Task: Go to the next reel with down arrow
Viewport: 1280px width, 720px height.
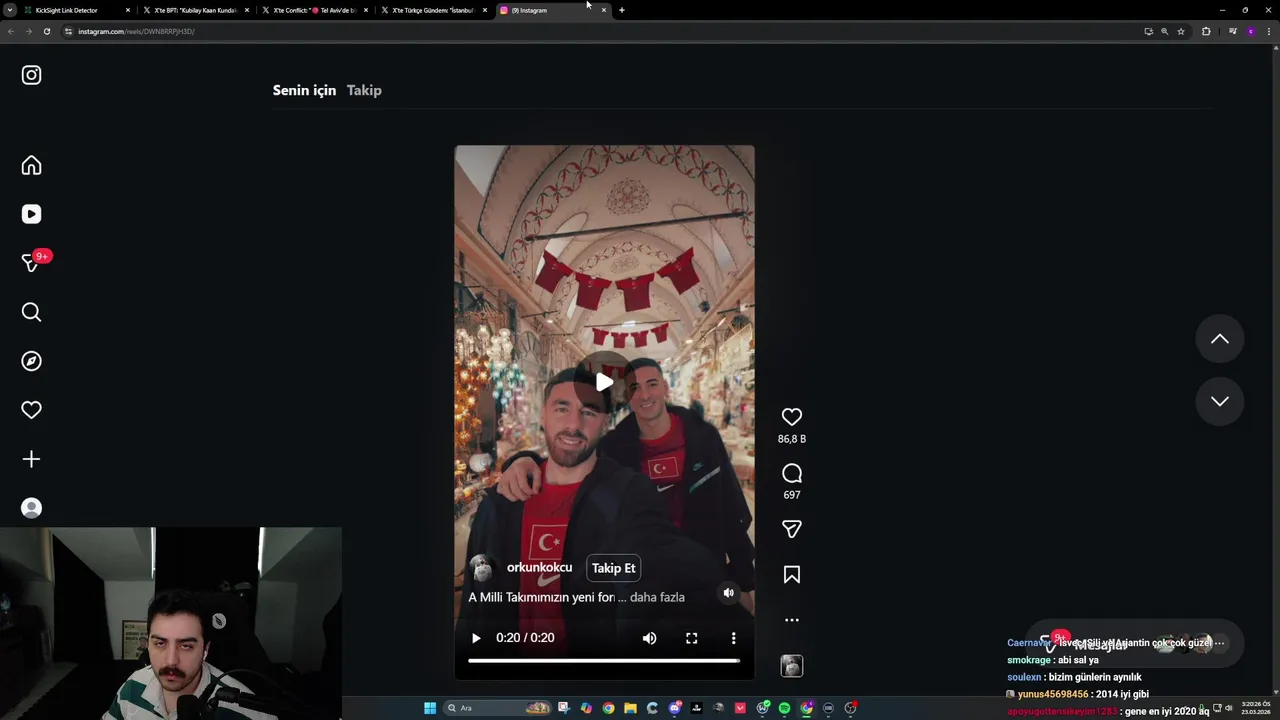Action: tap(1219, 401)
